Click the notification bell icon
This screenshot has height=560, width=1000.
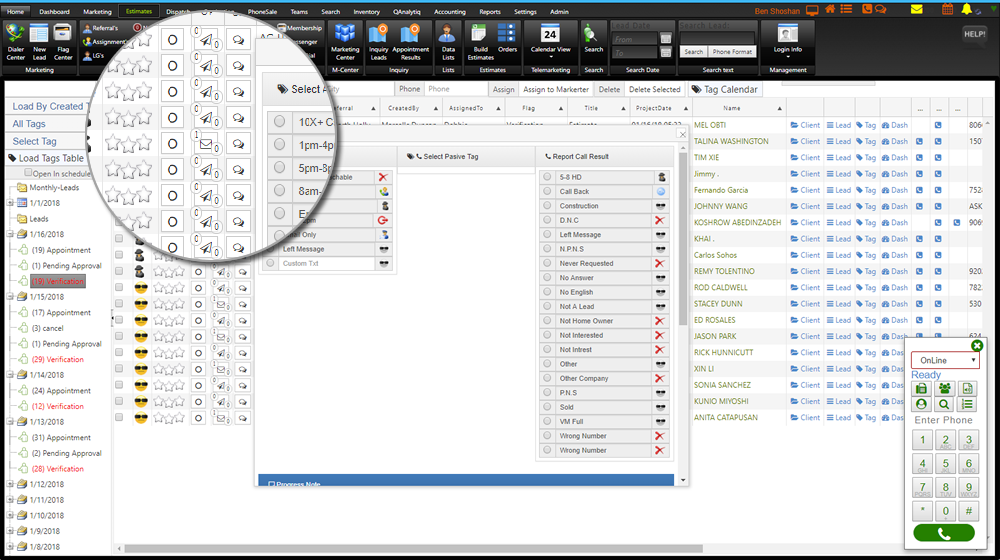pos(966,10)
